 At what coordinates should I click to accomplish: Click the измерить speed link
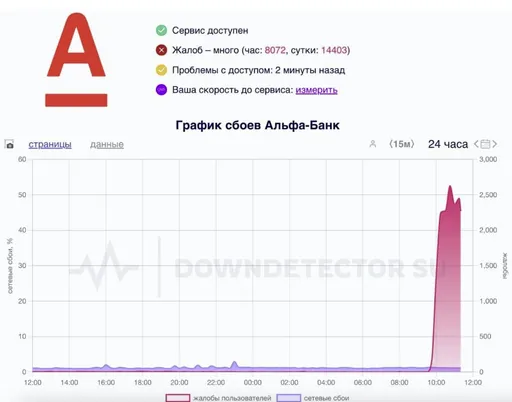click(316, 90)
